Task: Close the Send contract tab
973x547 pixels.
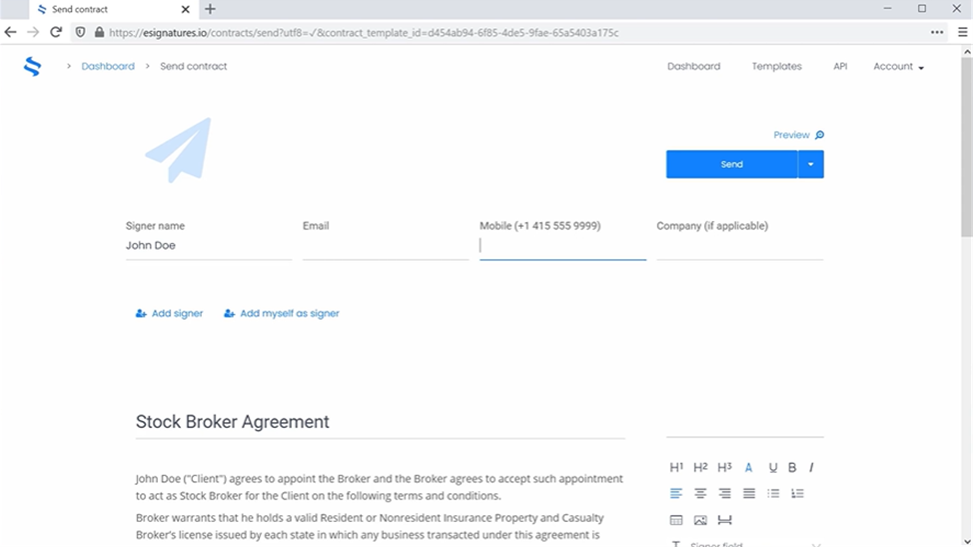Action: tap(185, 9)
